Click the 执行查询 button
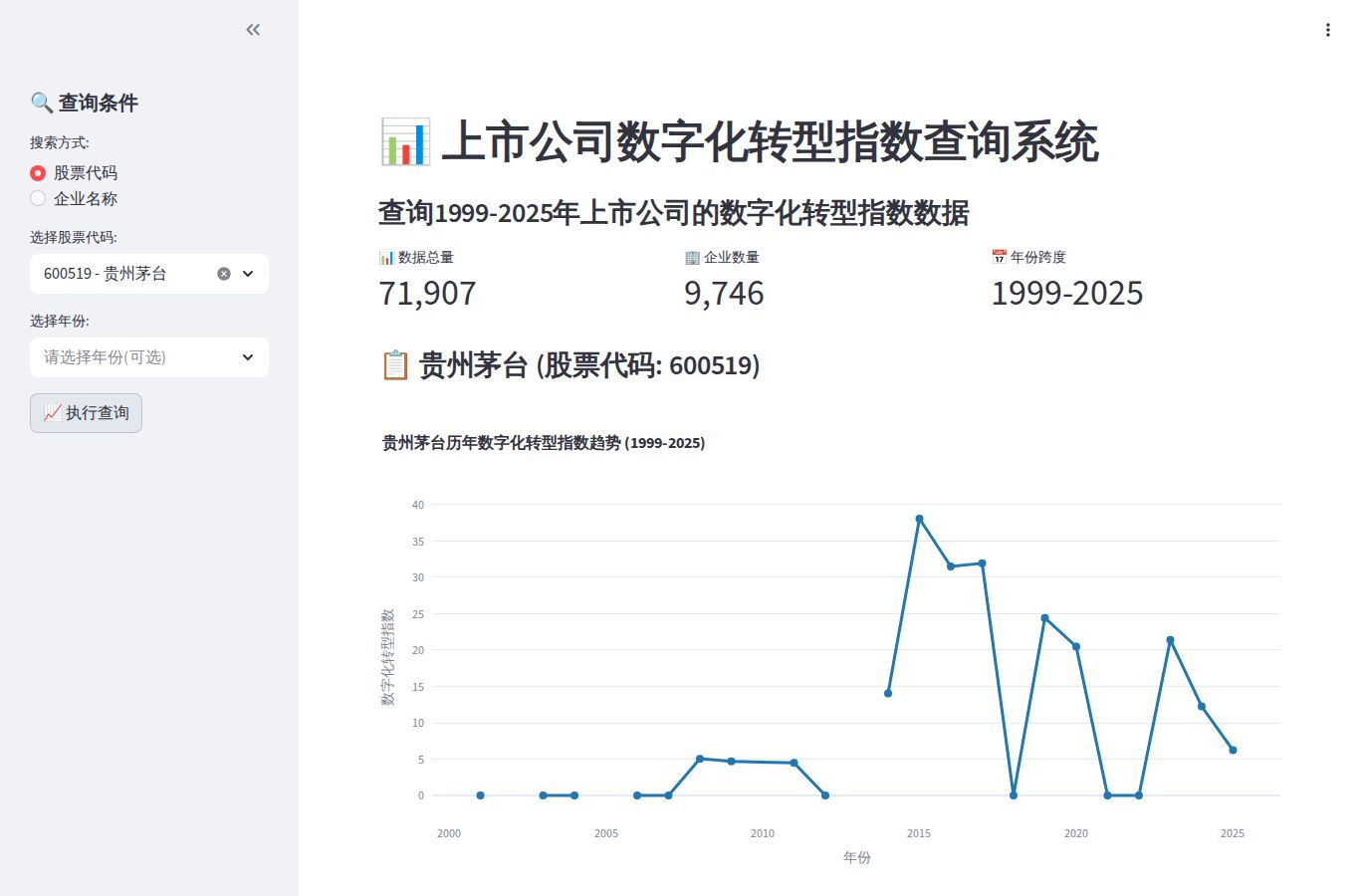This screenshot has width=1360, height=896. (x=86, y=413)
